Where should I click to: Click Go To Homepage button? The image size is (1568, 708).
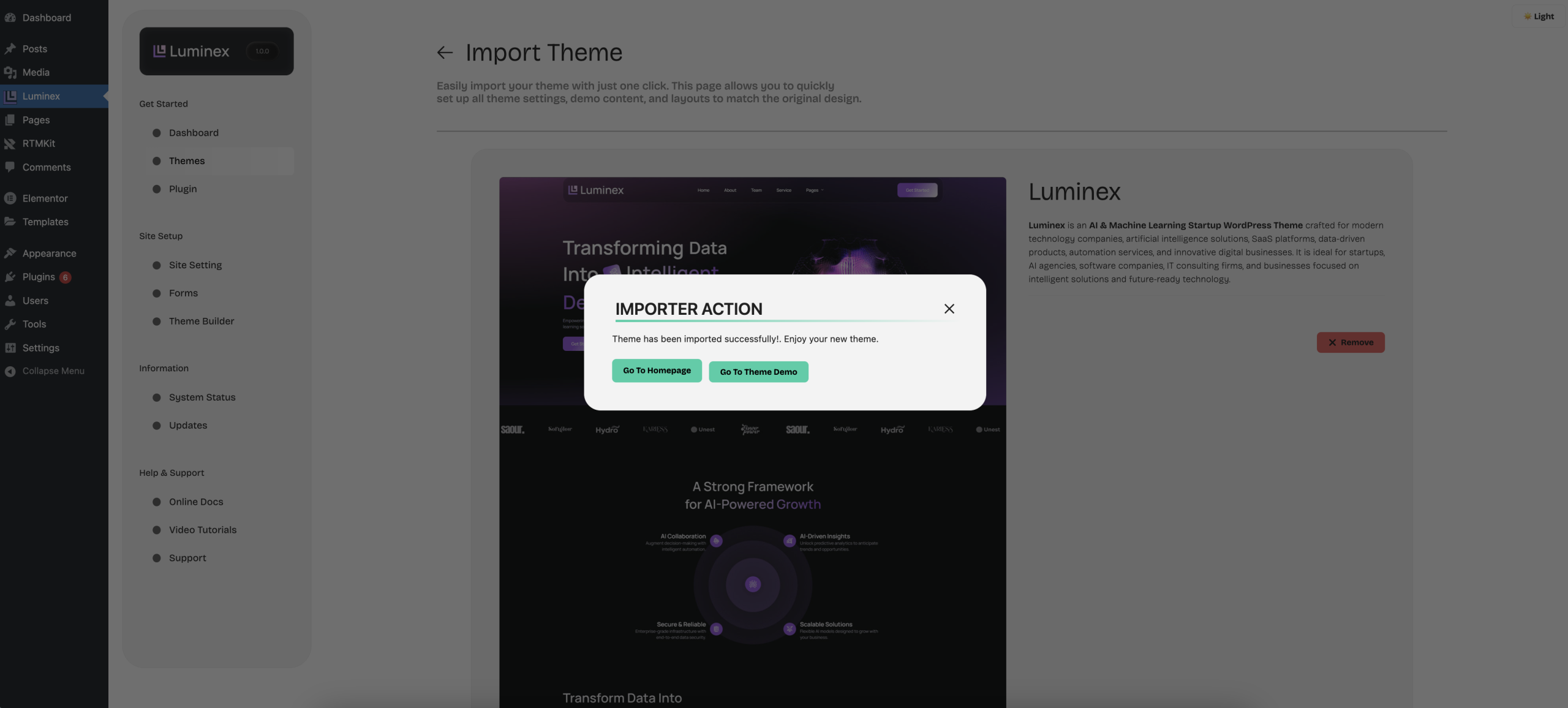pyautogui.click(x=657, y=371)
